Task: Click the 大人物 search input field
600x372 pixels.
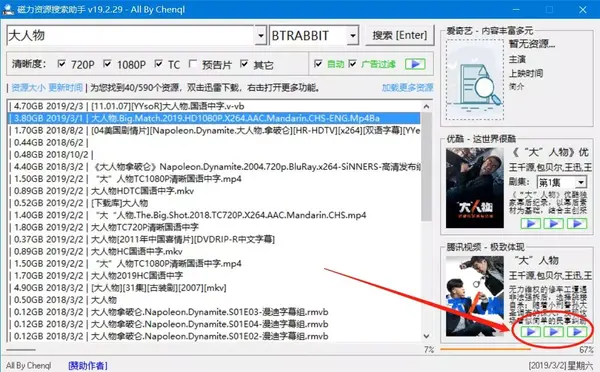Action: 130,36
